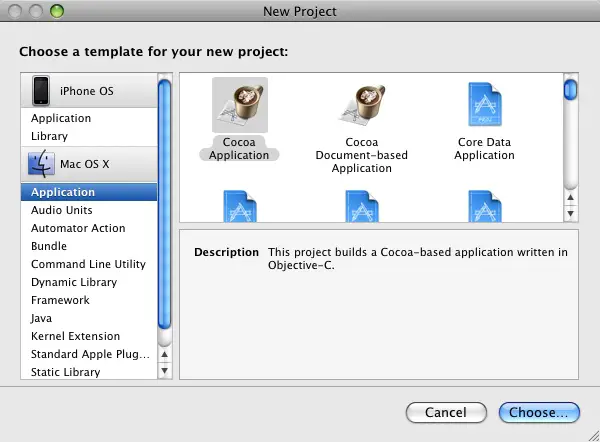Select the partially visible bottom-right template icon
Image resolution: width=600 pixels, height=442 pixels.
click(484, 206)
